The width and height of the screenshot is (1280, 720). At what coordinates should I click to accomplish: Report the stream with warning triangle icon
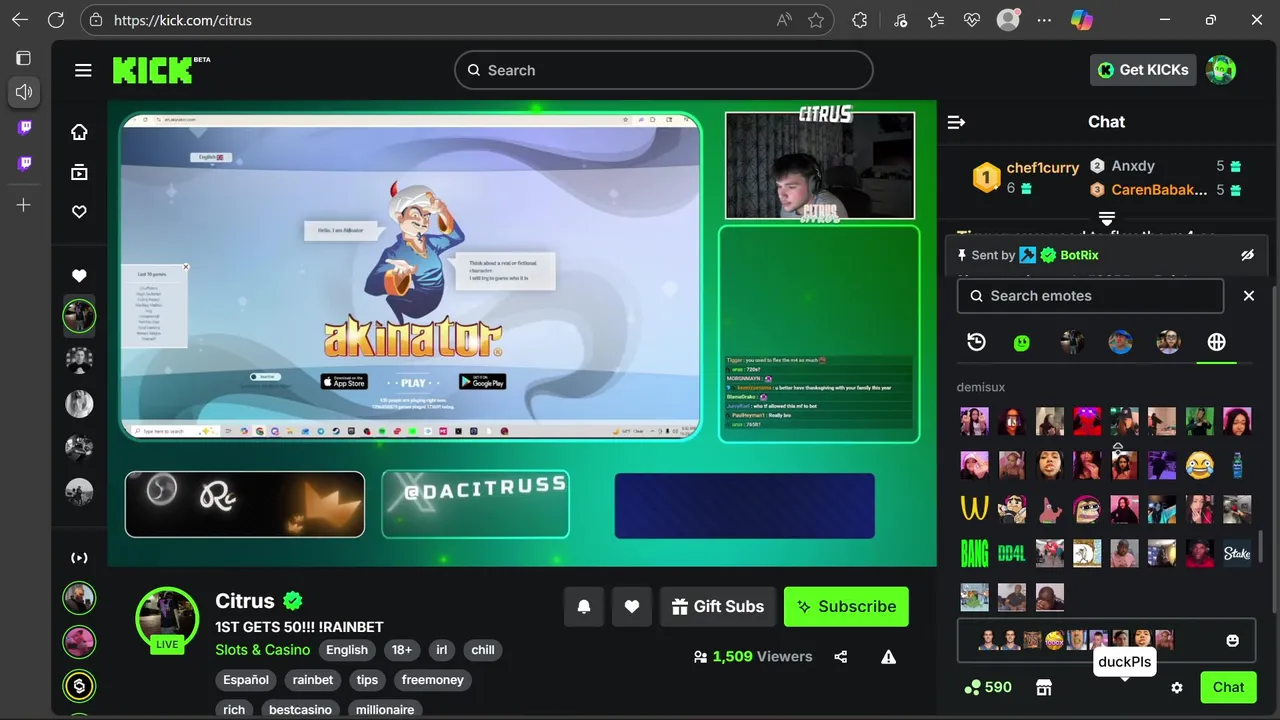[x=888, y=657]
